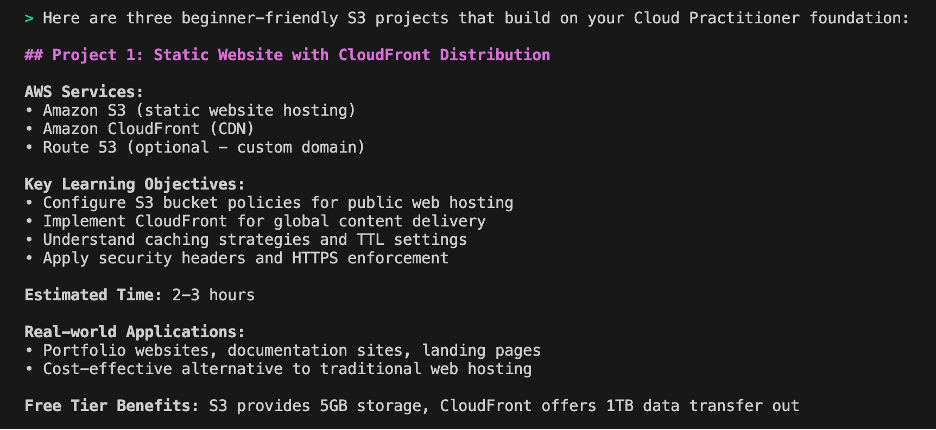
Task: Click the green prompt arrow symbol
Action: point(29,18)
